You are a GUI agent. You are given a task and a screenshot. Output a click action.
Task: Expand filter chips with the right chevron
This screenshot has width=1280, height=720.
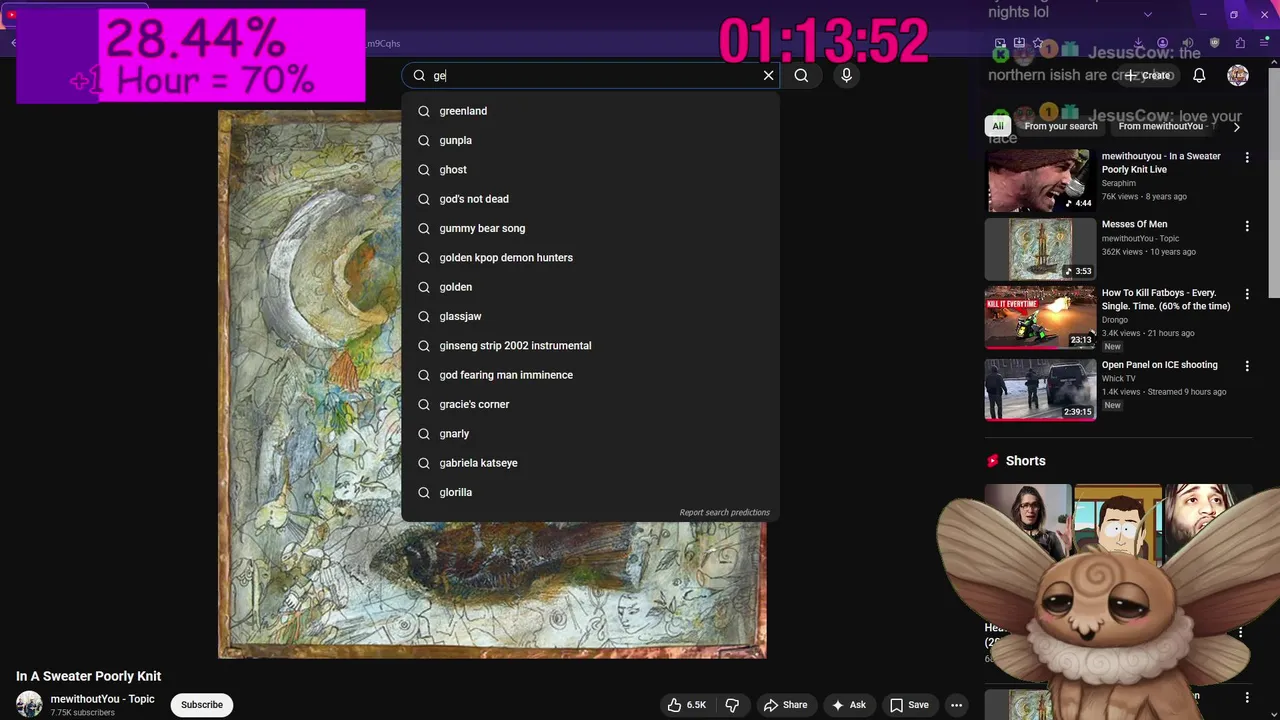coord(1236,127)
